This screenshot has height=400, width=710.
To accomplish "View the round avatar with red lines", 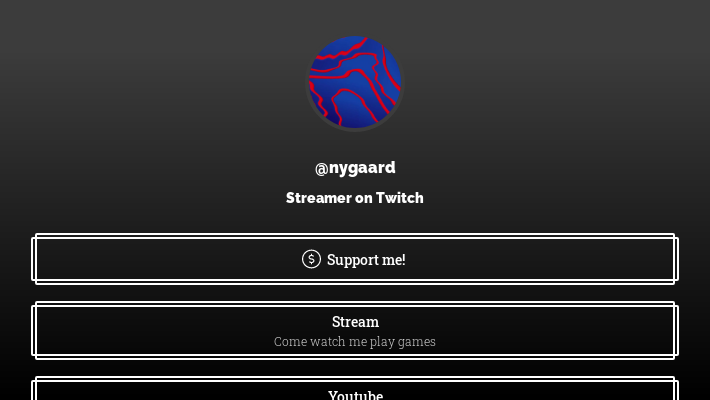I will 355,82.
